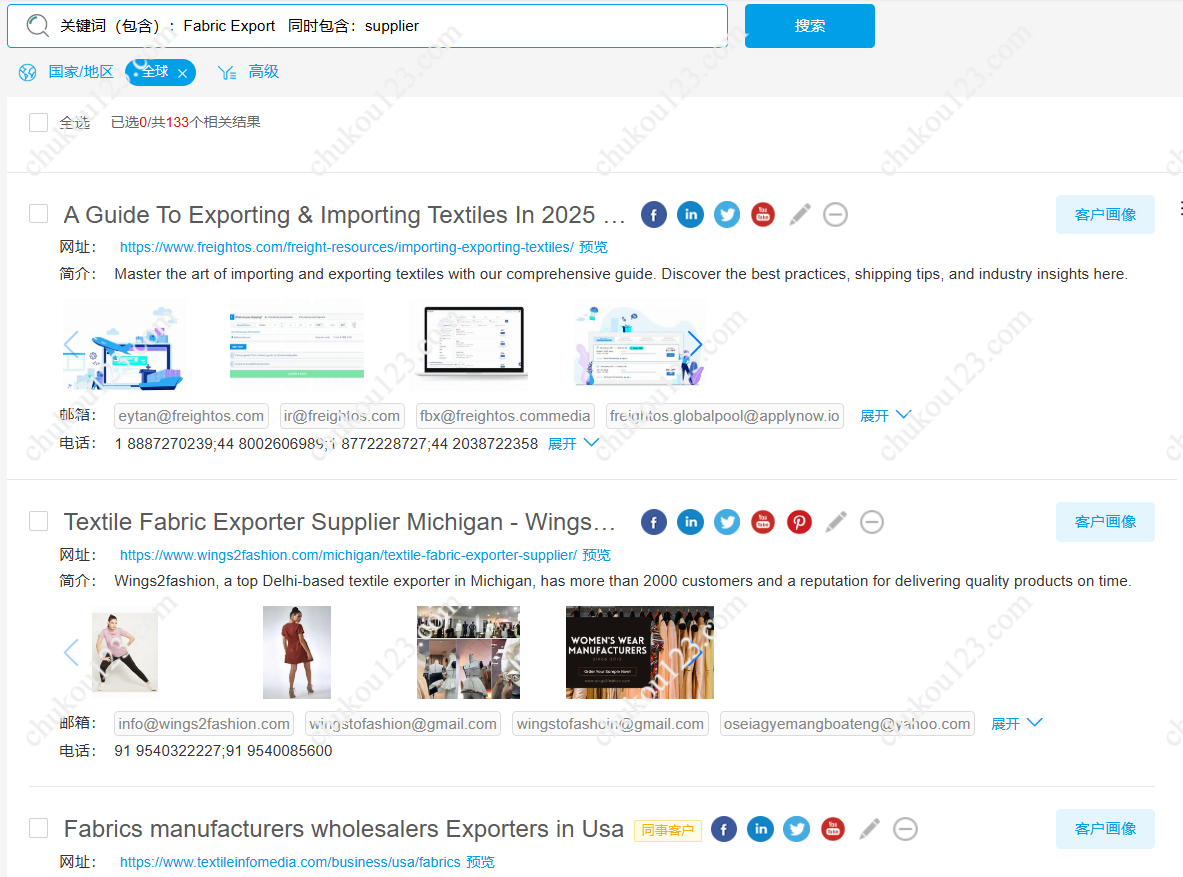
Task: Open the globe country/region icon
Action: [28, 72]
